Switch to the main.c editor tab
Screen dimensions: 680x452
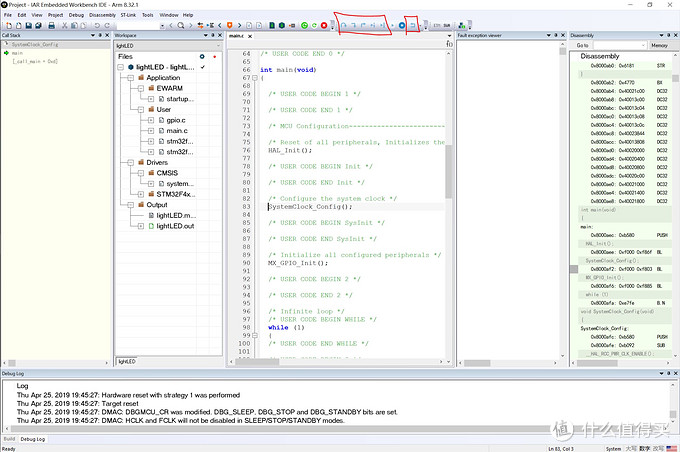236,36
